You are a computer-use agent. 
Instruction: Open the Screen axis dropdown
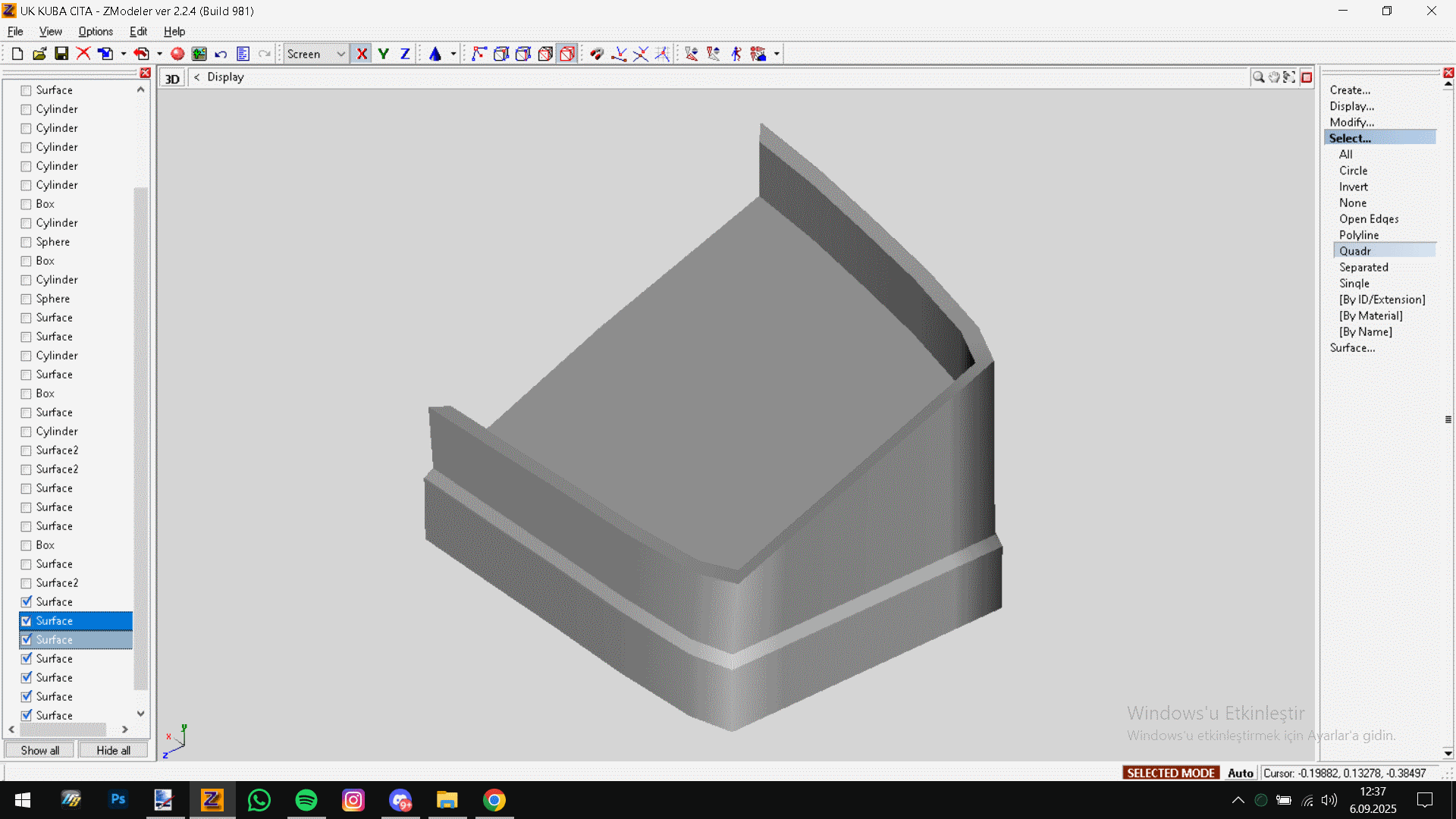[x=340, y=54]
